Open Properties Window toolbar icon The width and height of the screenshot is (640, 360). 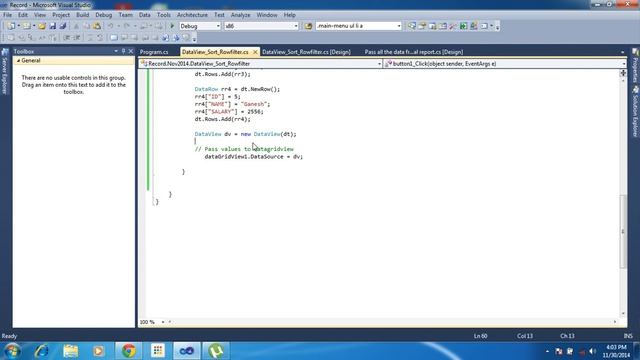(x=422, y=26)
